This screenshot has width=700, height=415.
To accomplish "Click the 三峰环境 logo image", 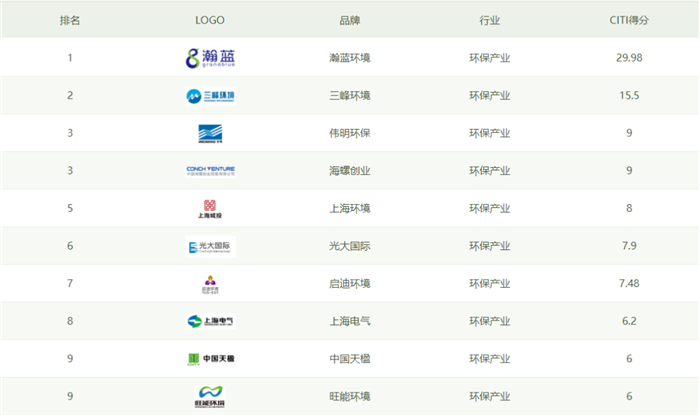I will [x=210, y=96].
